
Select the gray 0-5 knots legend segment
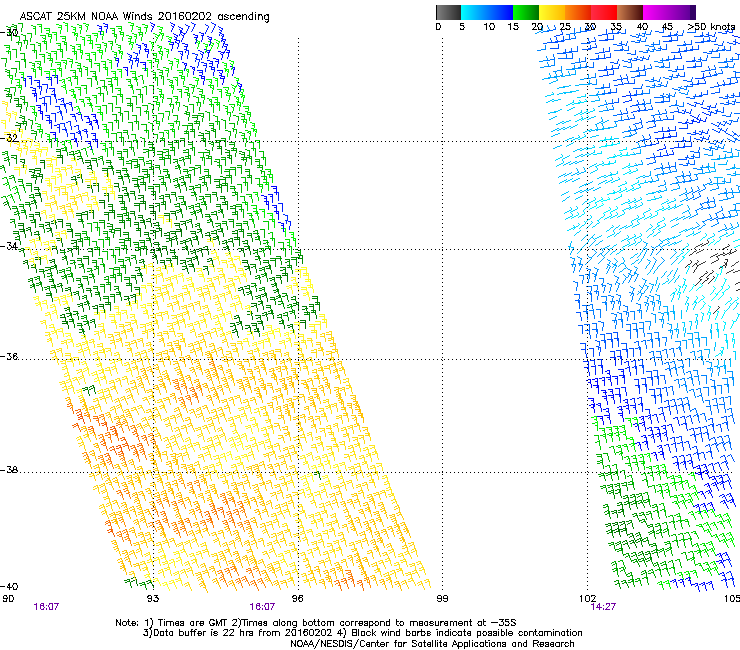click(448, 12)
